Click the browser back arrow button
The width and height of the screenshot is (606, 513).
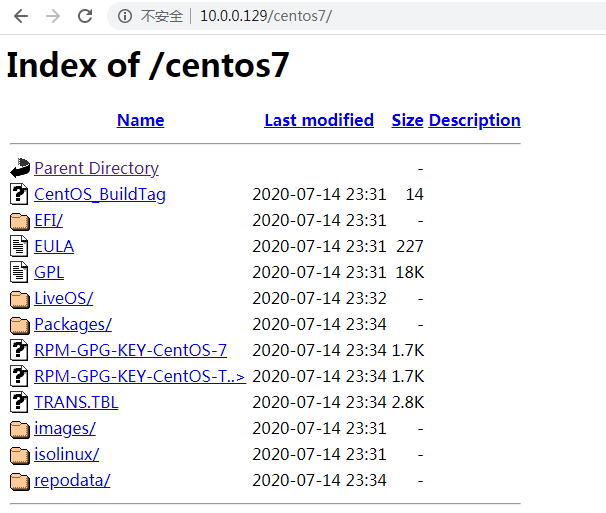[x=21, y=16]
